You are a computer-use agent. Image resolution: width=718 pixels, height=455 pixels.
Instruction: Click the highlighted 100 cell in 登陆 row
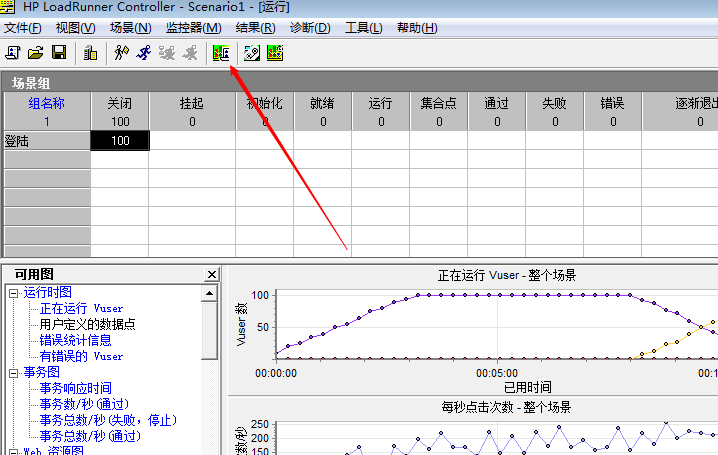tap(120, 141)
